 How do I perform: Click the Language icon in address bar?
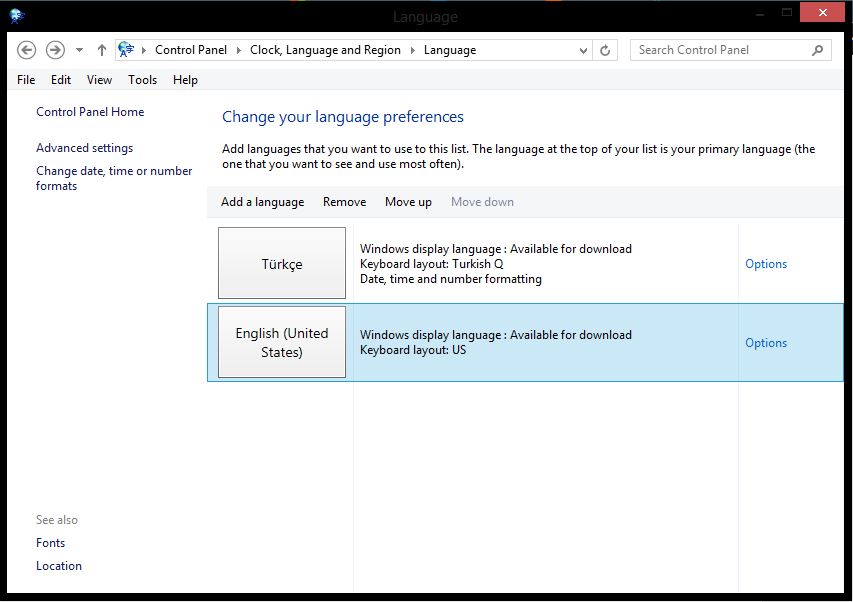tap(126, 50)
